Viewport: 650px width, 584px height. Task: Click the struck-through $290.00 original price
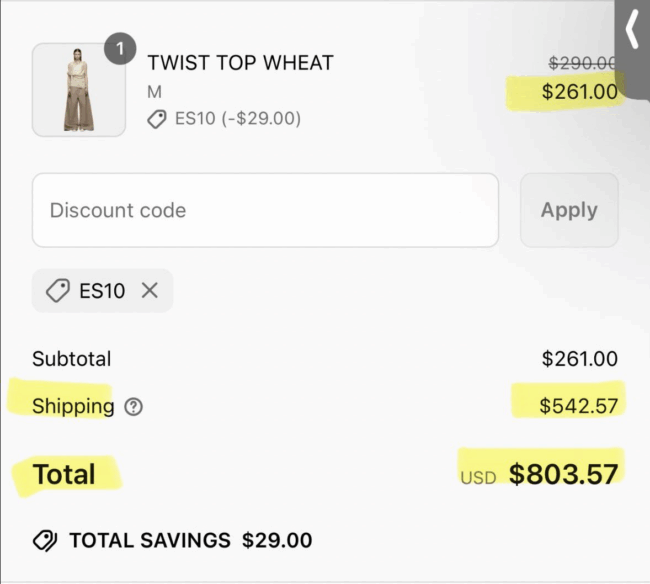pos(582,63)
